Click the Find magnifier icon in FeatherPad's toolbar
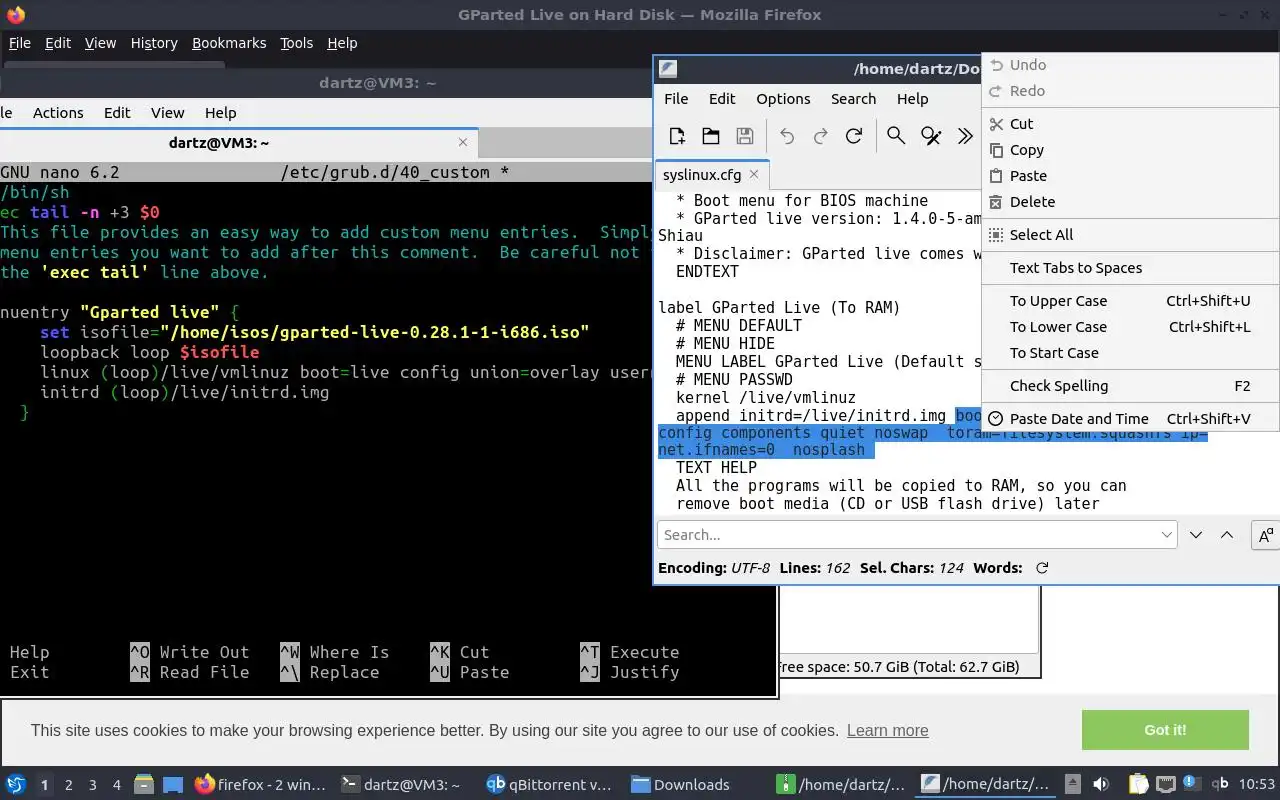The width and height of the screenshot is (1280, 800). point(896,136)
